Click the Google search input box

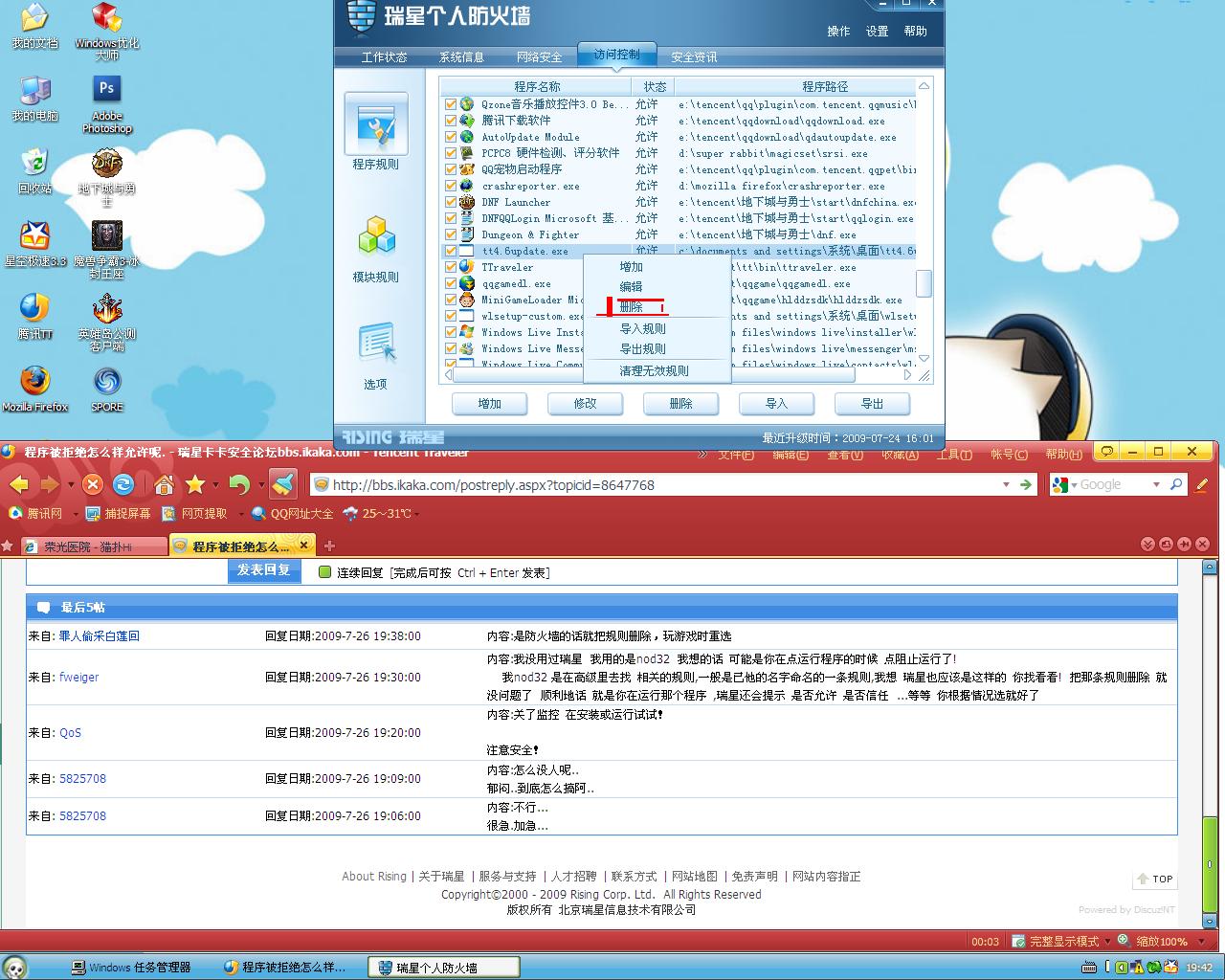coord(1114,485)
